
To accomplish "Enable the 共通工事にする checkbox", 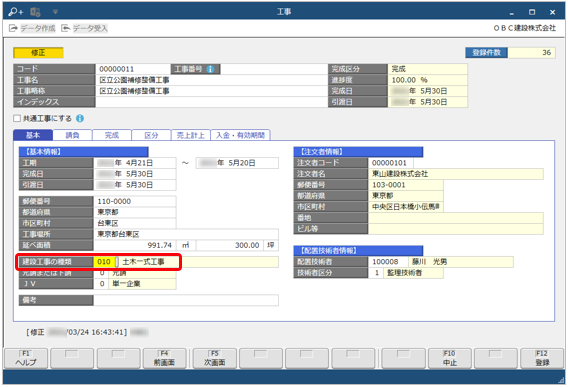I will point(17,118).
